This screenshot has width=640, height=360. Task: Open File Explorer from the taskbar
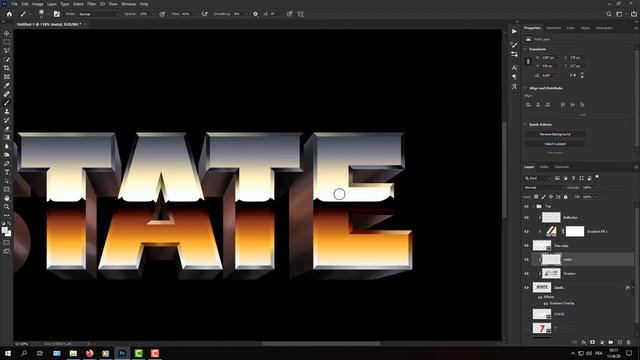pyautogui.click(x=73, y=353)
